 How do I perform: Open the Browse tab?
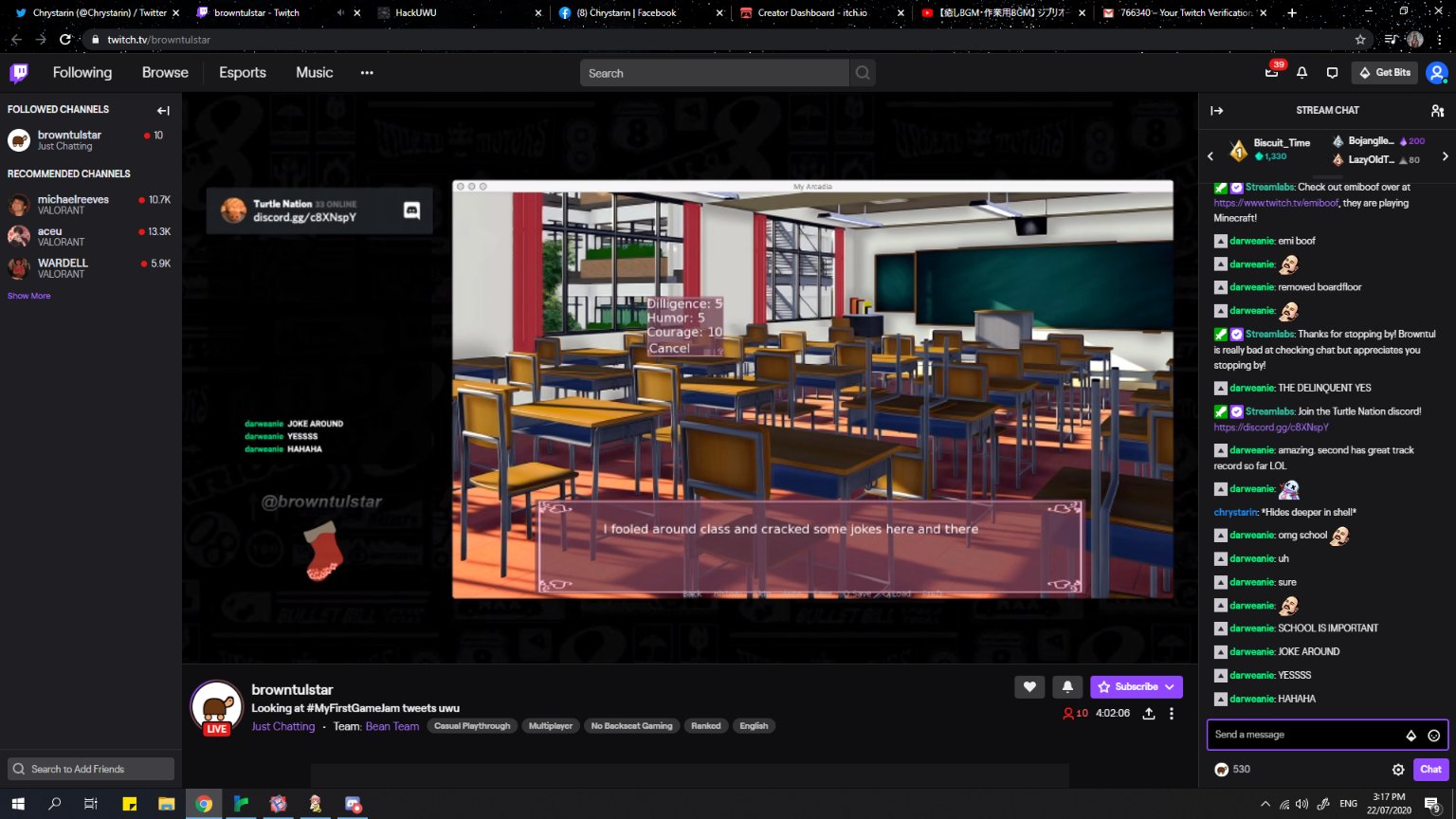tap(165, 73)
